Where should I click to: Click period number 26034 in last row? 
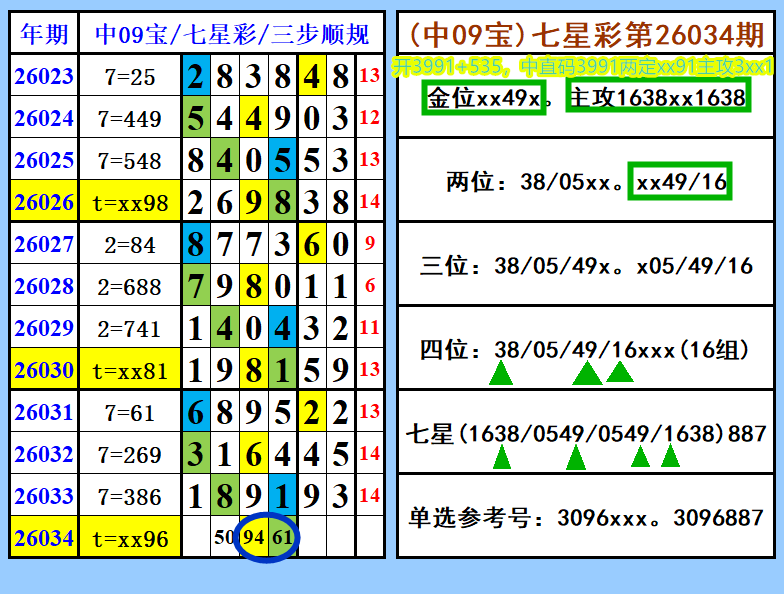pyautogui.click(x=44, y=538)
